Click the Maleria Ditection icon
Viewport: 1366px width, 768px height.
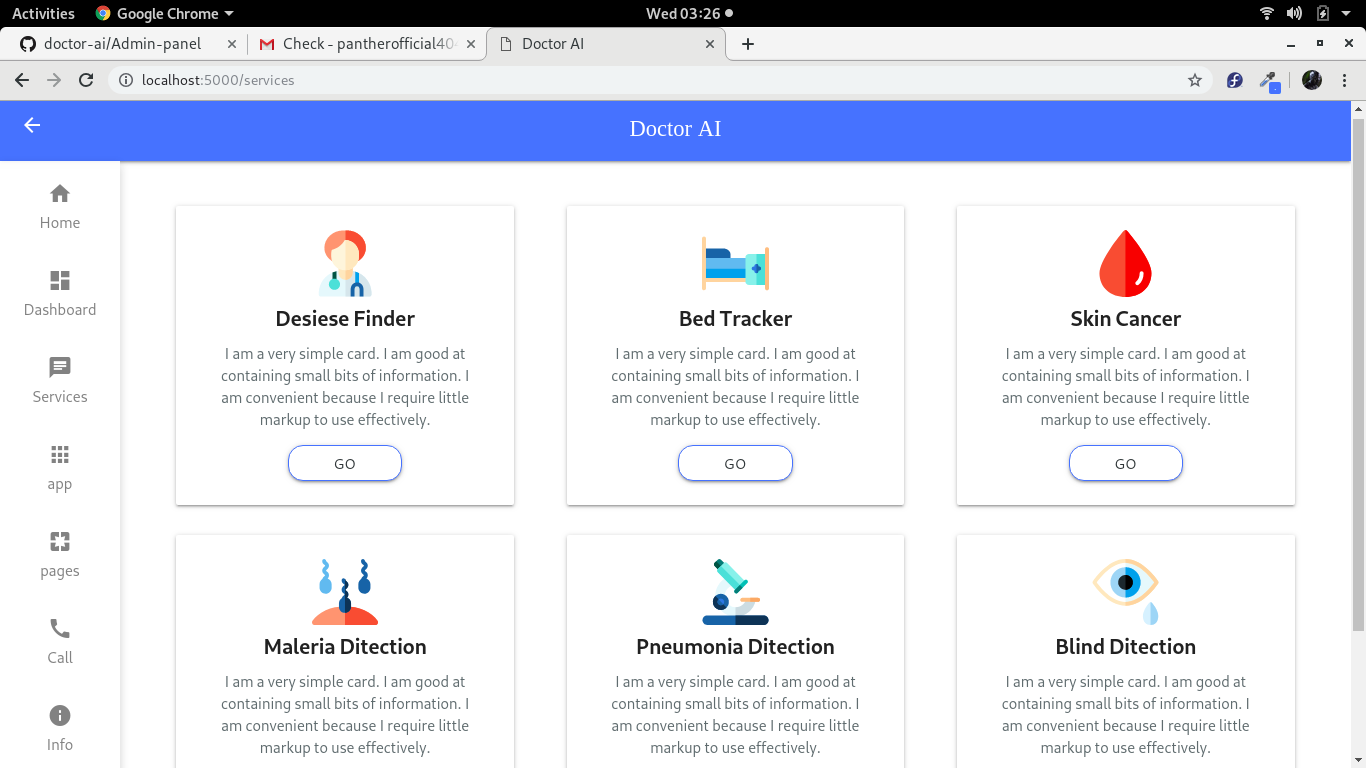pyautogui.click(x=345, y=592)
